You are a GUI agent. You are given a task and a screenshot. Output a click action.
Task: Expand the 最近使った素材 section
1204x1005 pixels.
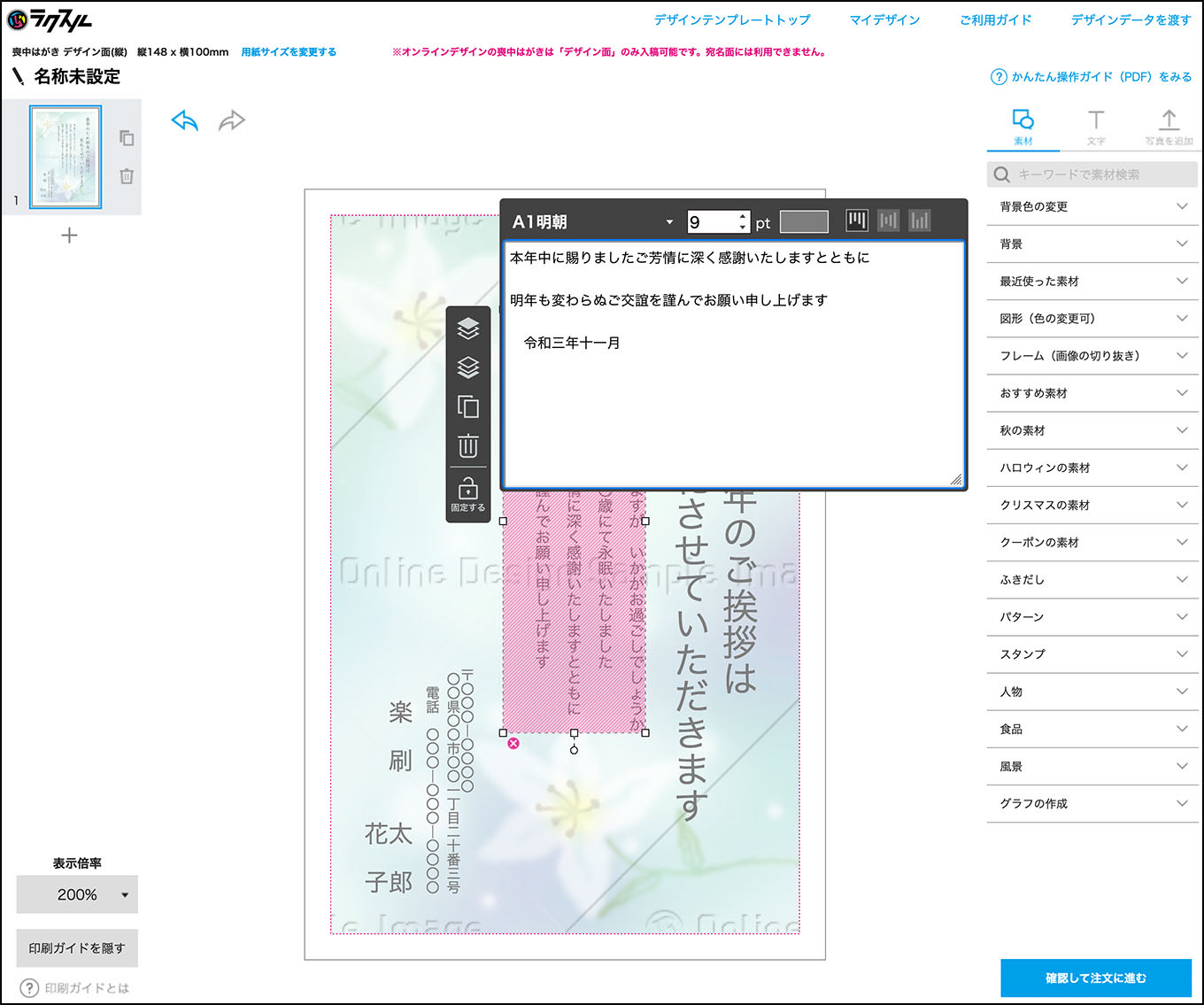click(1092, 281)
